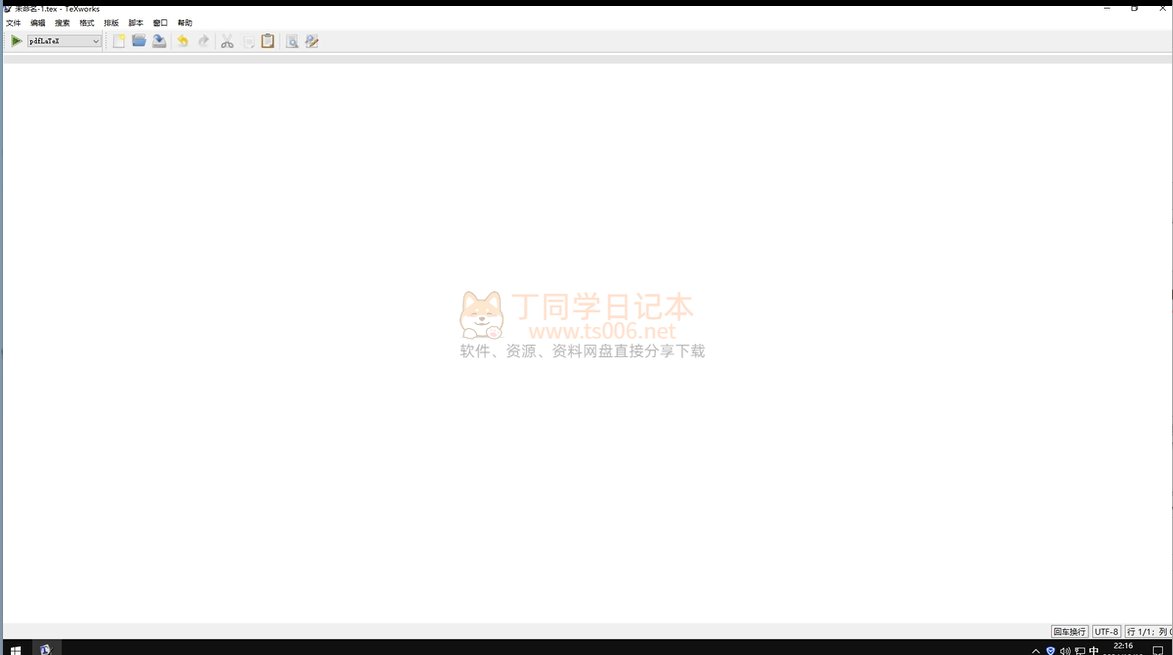The height and width of the screenshot is (655, 1173).
Task: Paste from clipboard using the toolbar icon
Action: (268, 41)
